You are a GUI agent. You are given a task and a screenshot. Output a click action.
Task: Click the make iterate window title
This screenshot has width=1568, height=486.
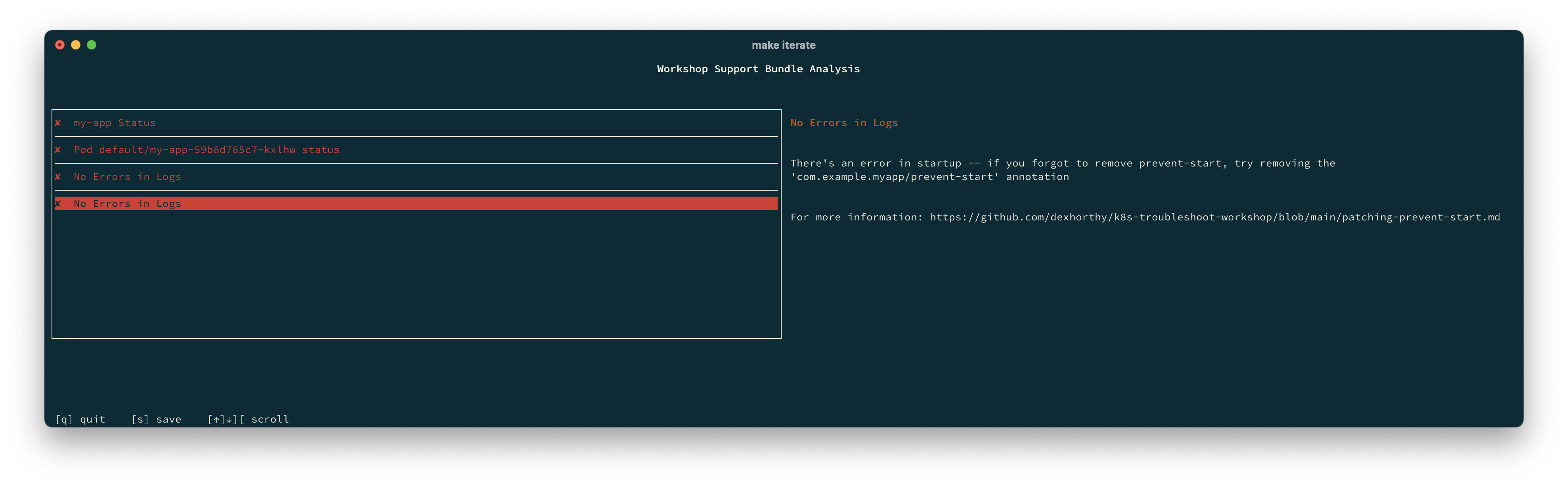click(x=783, y=45)
